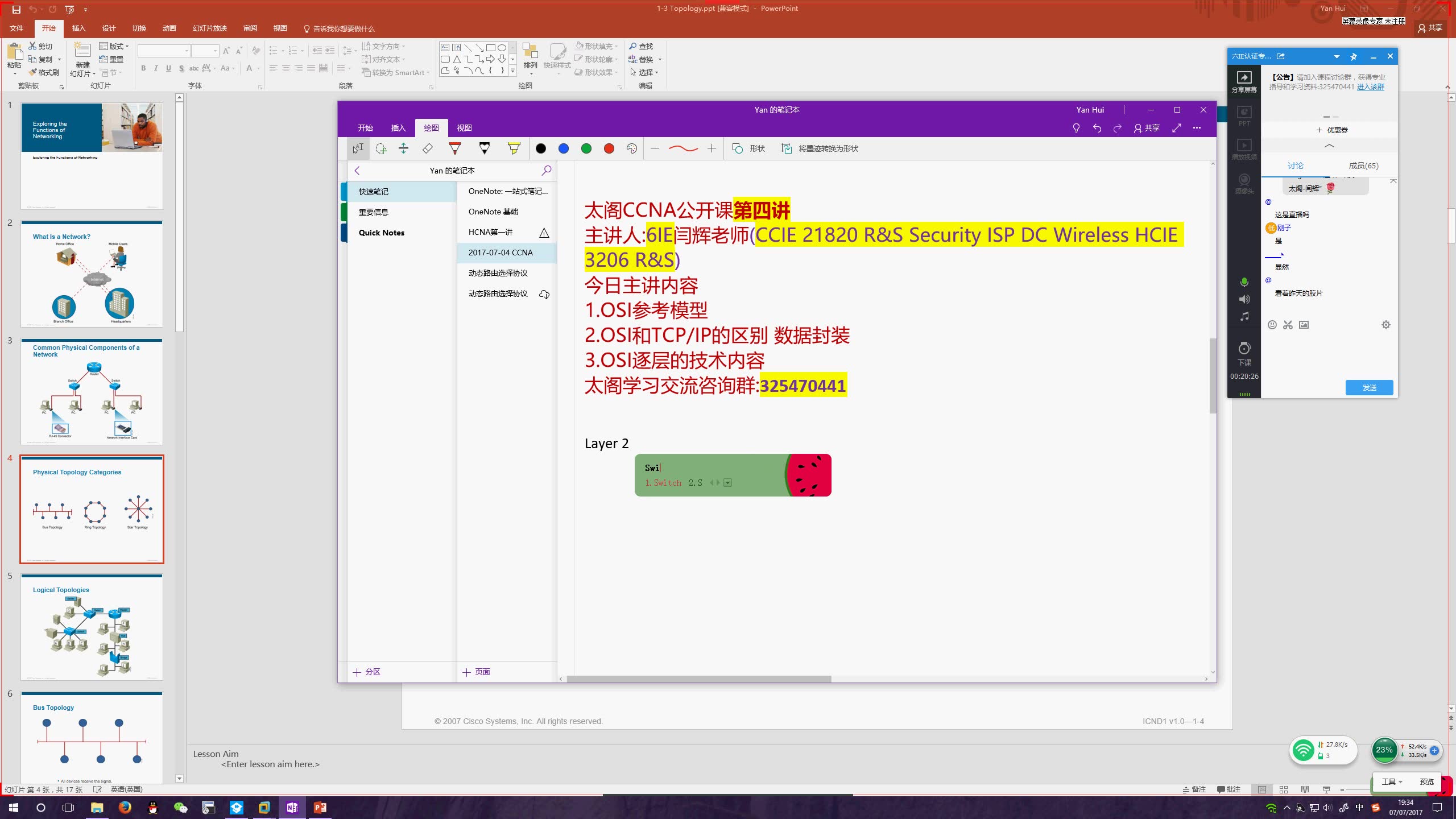
Task: Toggle Italic formatting in PowerPoint ribbon
Action: 155,68
